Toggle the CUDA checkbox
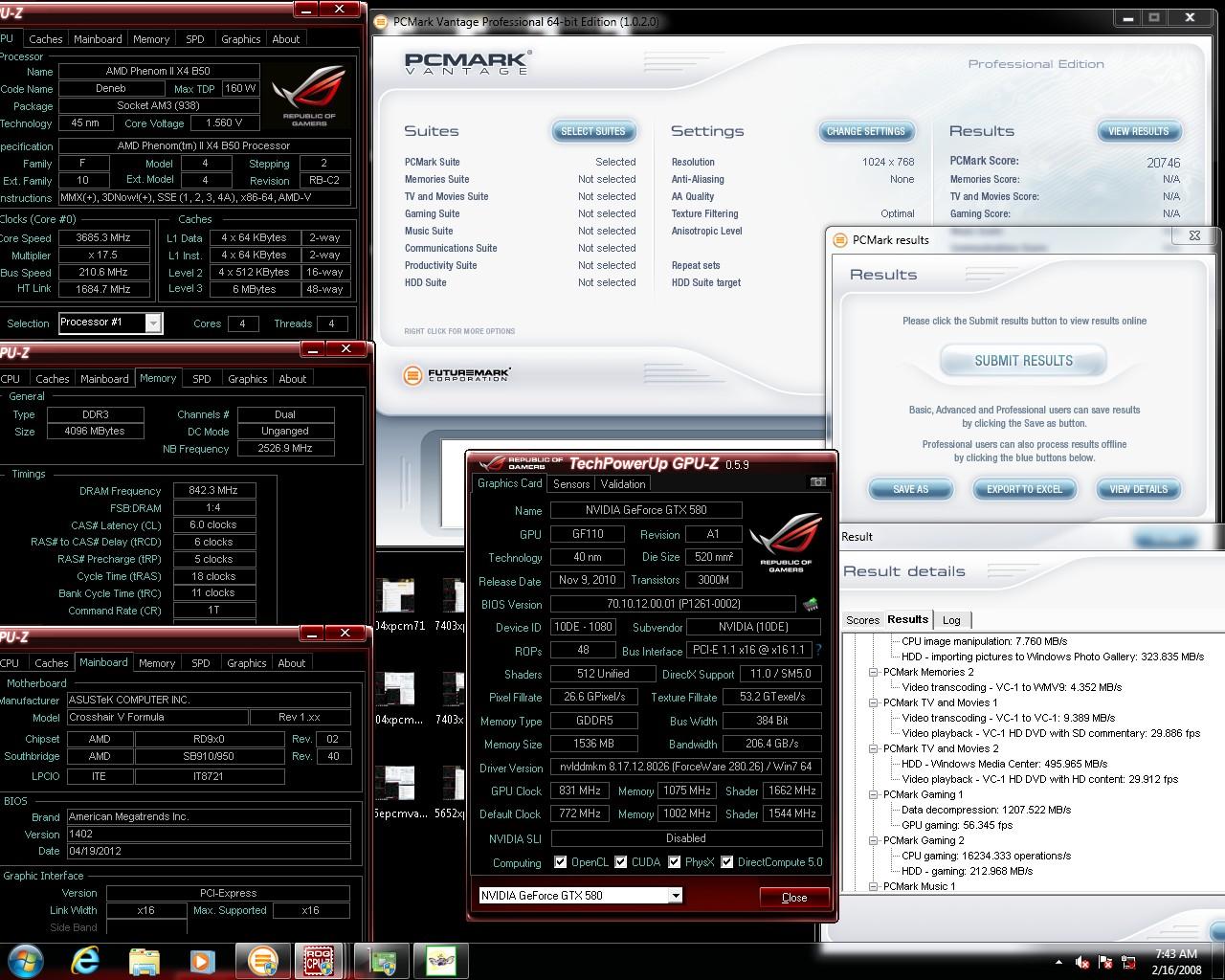1225x980 pixels. pyautogui.click(x=621, y=862)
